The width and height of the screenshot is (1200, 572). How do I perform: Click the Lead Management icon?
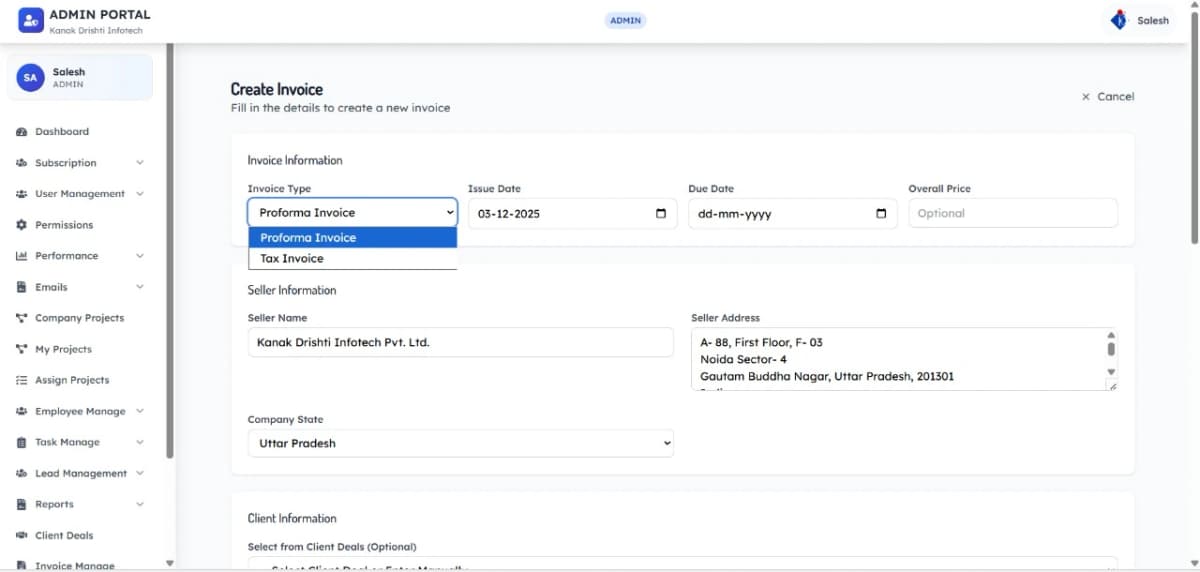[x=21, y=473]
